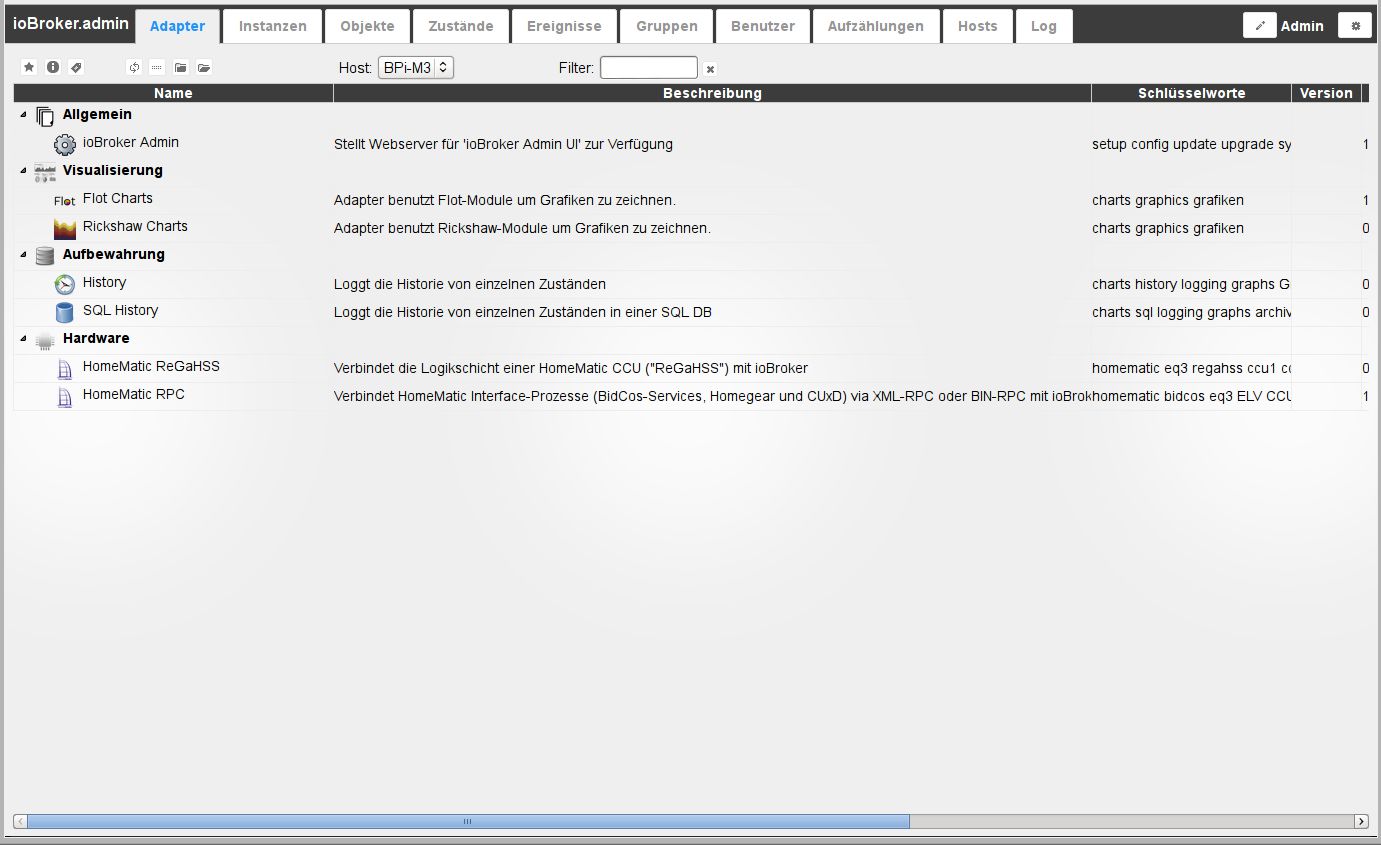Click the Visualisierung group label

[x=113, y=171]
